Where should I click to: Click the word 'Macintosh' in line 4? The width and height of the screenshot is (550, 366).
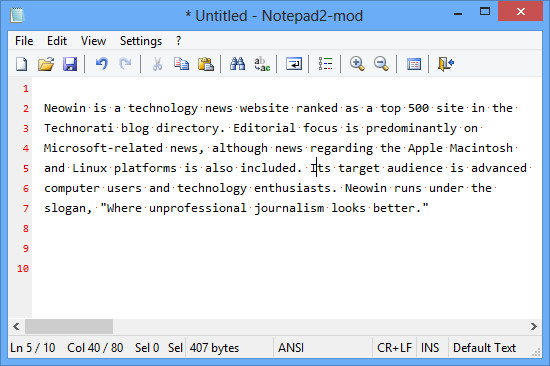481,148
